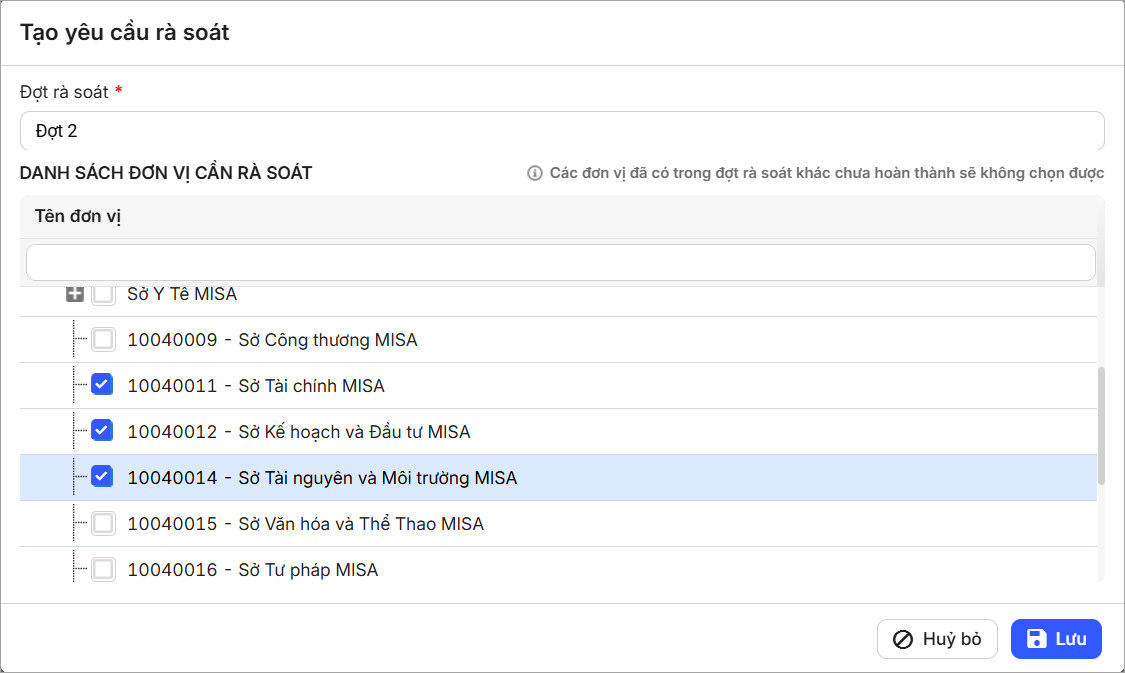Select row 10040009 - Sở Công thương MISA
Screen dimensions: 1125x673
coord(272,340)
